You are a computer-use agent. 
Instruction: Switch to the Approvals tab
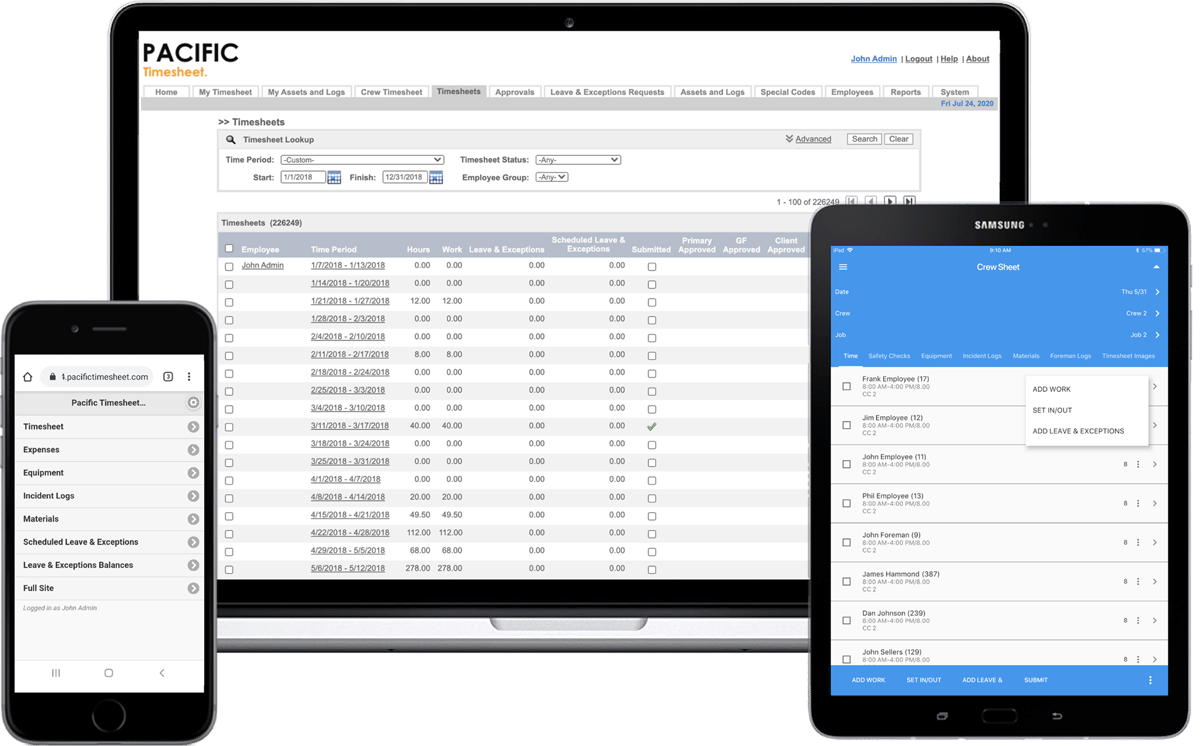coord(514,91)
